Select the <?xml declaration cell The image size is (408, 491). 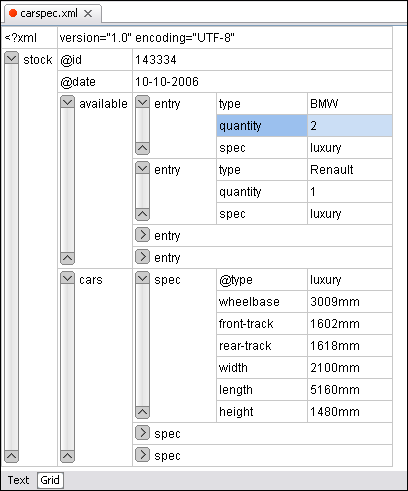tap(30, 38)
